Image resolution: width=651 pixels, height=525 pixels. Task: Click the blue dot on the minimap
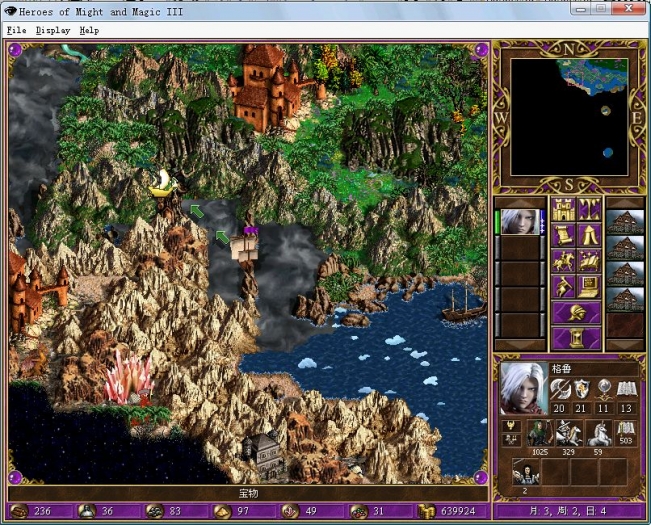pyautogui.click(x=608, y=153)
